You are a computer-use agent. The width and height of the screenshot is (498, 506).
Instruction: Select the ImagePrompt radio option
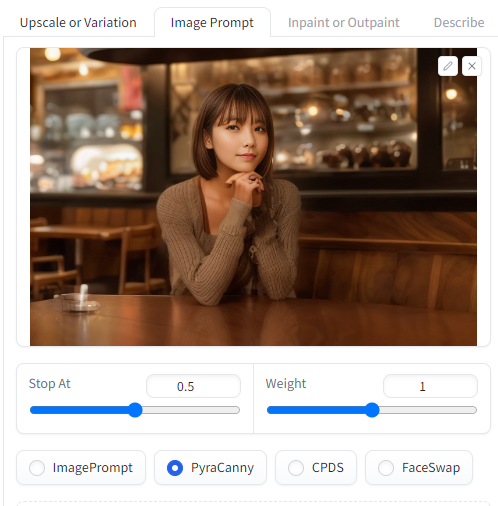pyautogui.click(x=81, y=468)
